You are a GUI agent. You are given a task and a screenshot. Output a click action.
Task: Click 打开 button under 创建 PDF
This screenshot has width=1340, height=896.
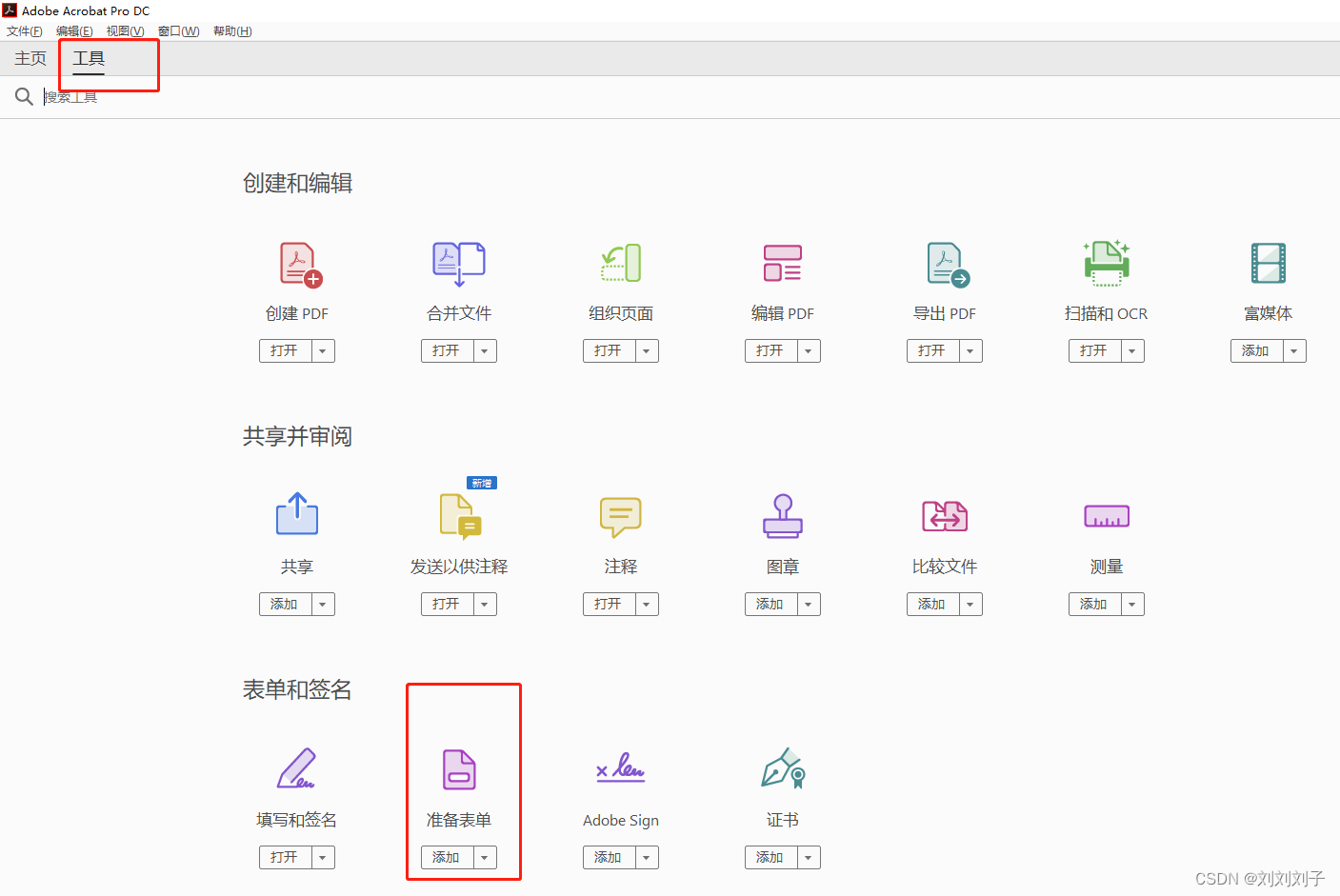(286, 350)
